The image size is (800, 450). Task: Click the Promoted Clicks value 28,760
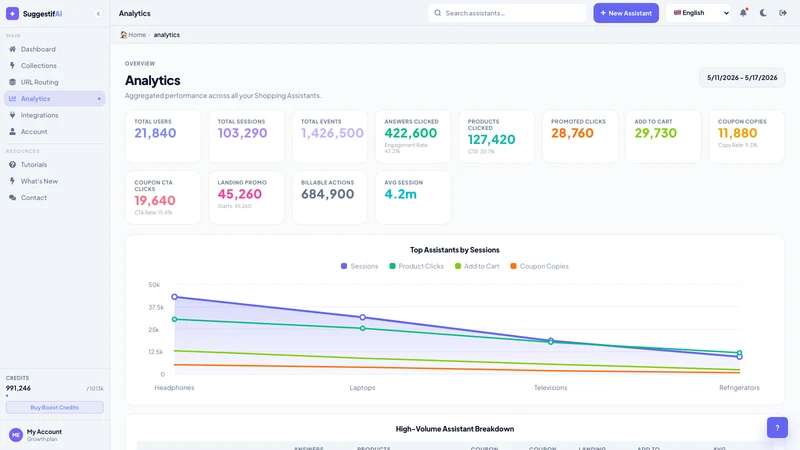572,133
